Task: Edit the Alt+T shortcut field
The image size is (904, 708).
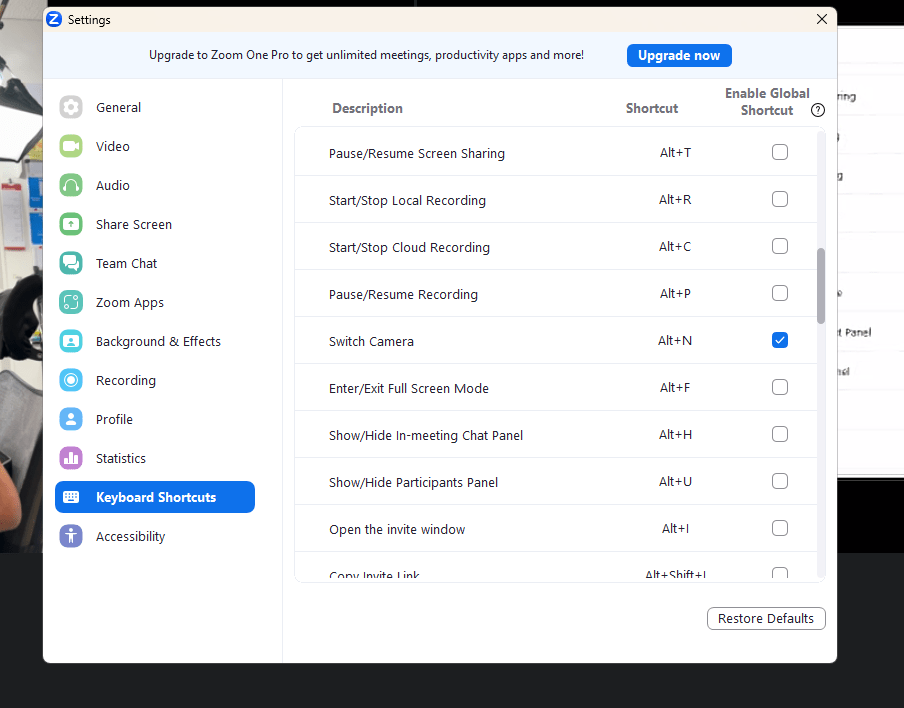Action: [x=675, y=153]
